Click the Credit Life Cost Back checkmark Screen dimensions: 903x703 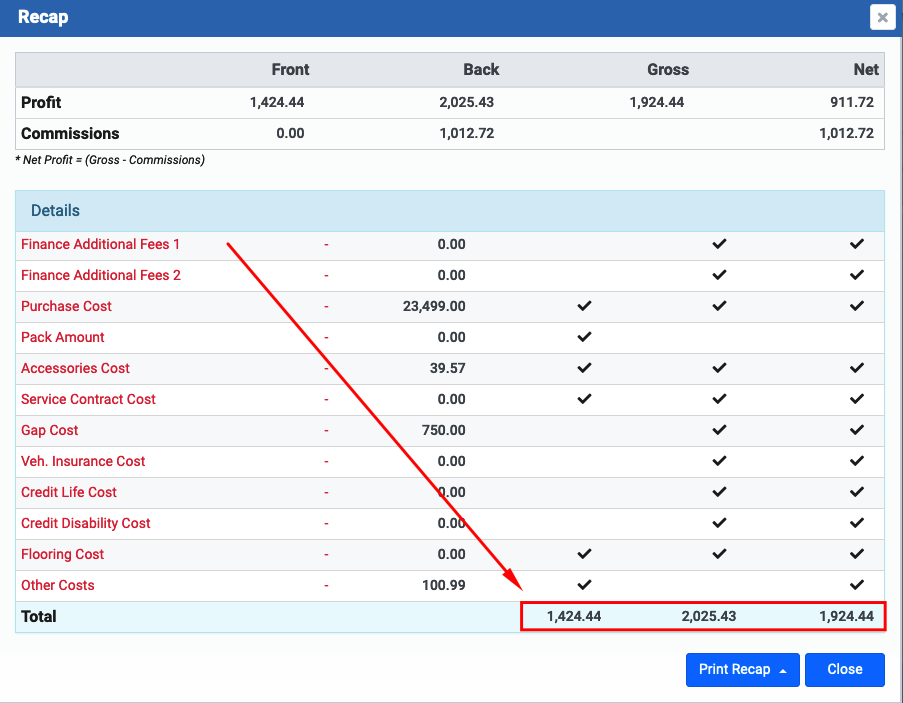[x=719, y=492]
